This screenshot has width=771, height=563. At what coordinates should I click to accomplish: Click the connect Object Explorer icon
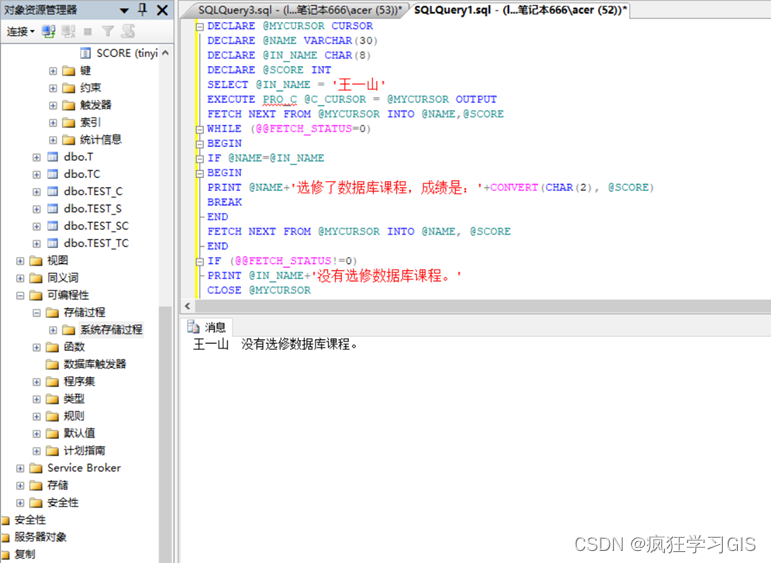click(x=48, y=31)
